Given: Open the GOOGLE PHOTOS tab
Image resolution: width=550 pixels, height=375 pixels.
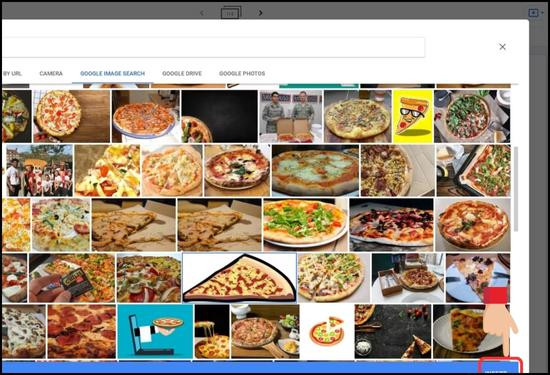Looking at the screenshot, I should 242,73.
